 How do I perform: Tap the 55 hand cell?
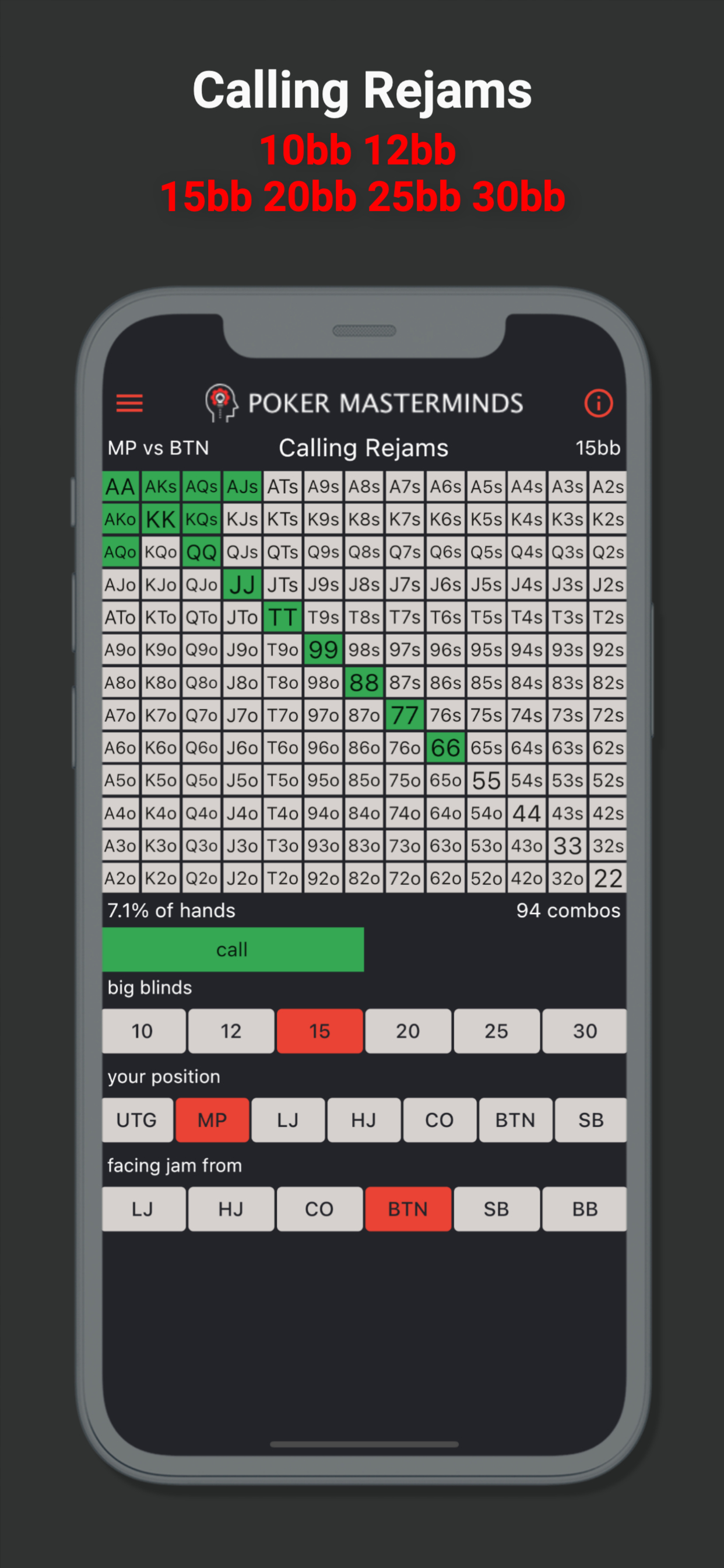(x=486, y=780)
